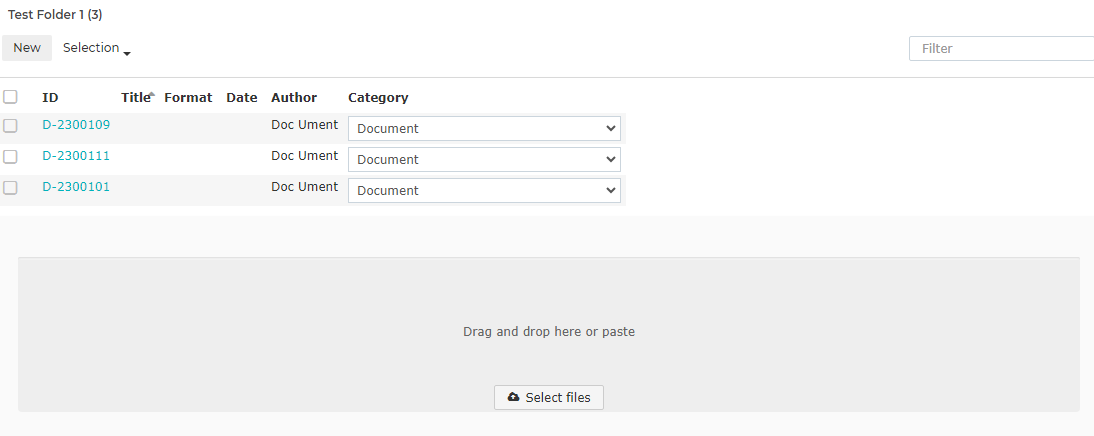
Task: Check the box for D-2300111
Action: [10, 156]
